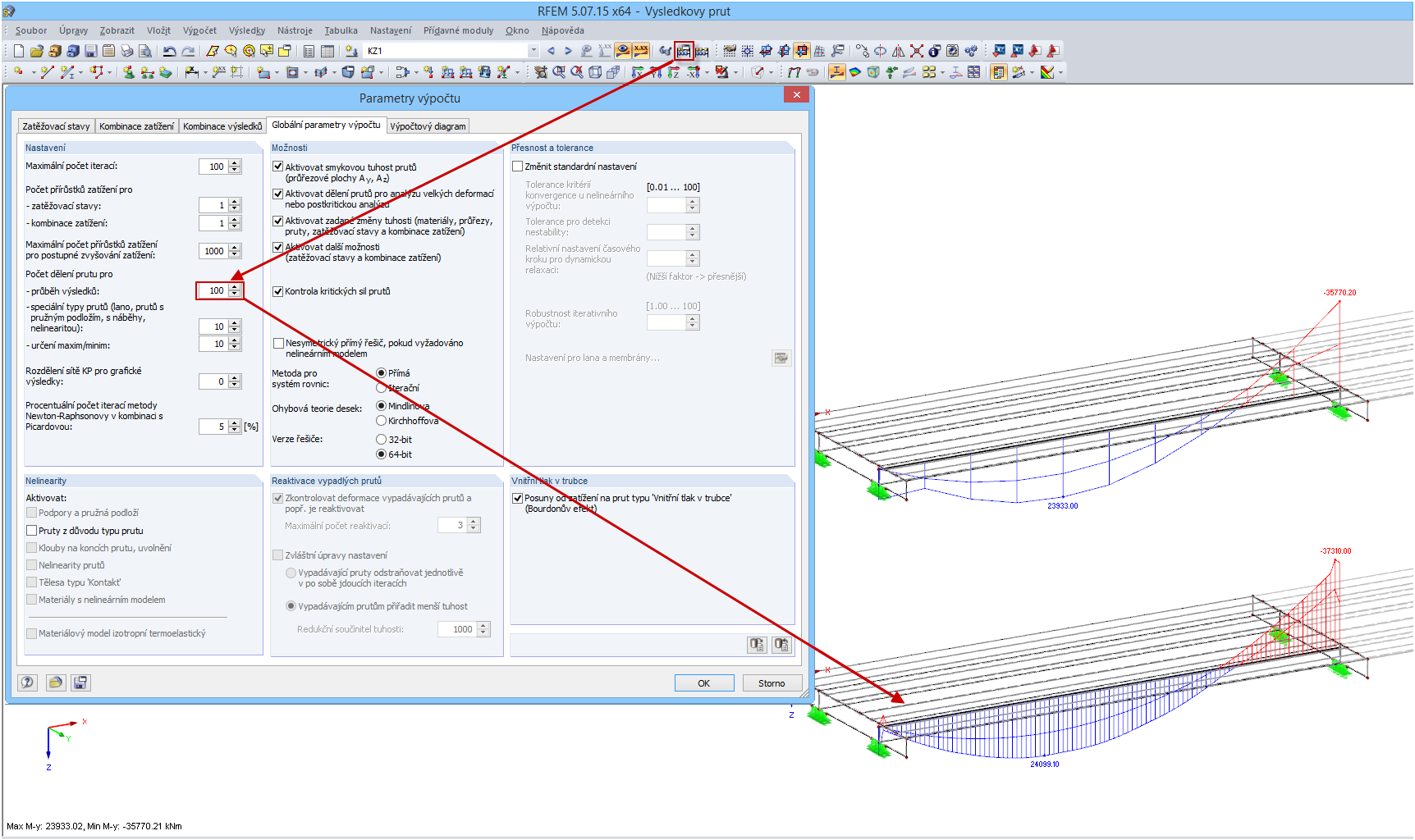Click the OK button
Image resolution: width=1415 pixels, height=840 pixels.
pos(704,683)
